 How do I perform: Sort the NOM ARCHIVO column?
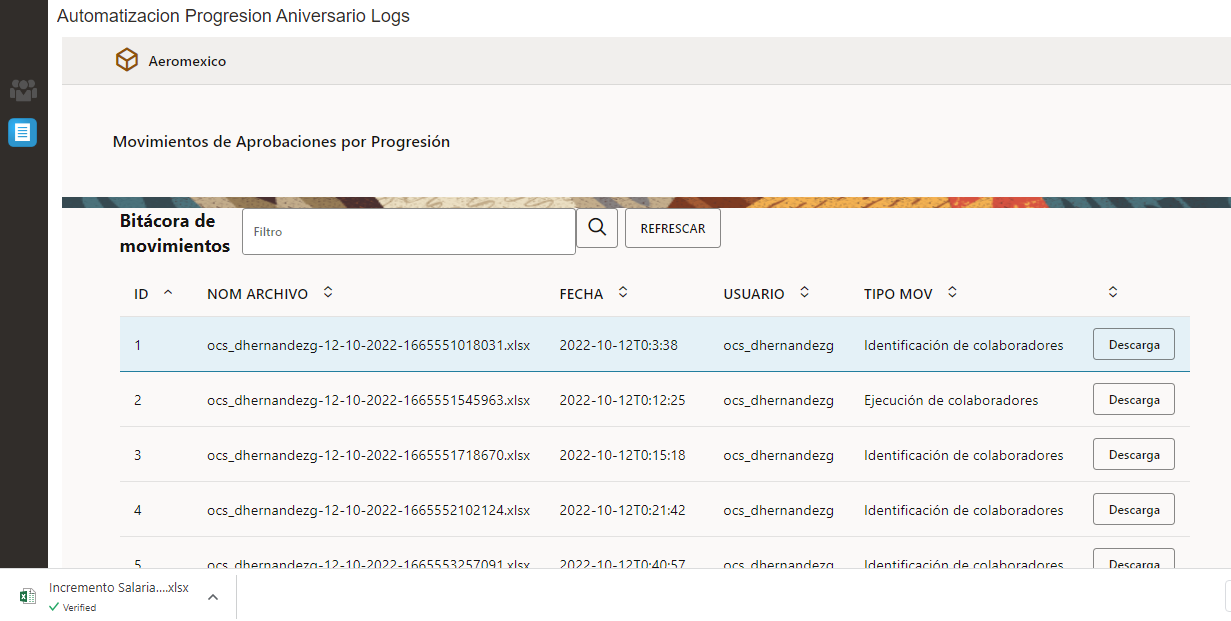328,293
